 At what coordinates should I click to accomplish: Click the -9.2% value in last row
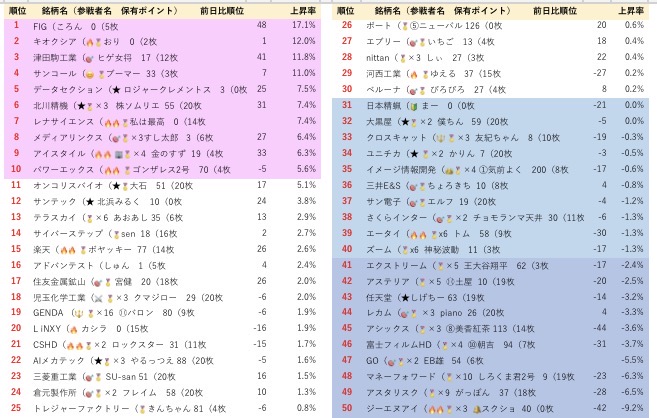pyautogui.click(x=632, y=408)
